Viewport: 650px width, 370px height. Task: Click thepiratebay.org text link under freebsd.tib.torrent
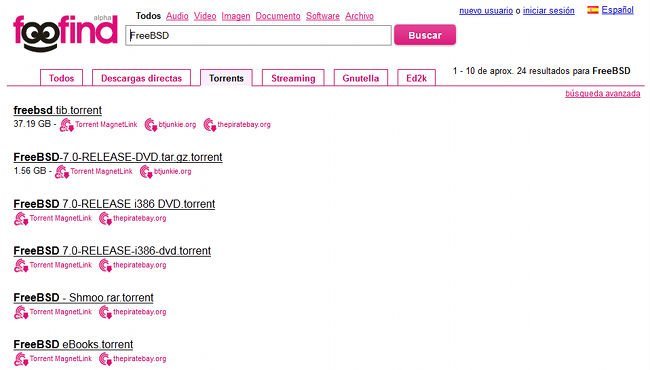point(244,124)
